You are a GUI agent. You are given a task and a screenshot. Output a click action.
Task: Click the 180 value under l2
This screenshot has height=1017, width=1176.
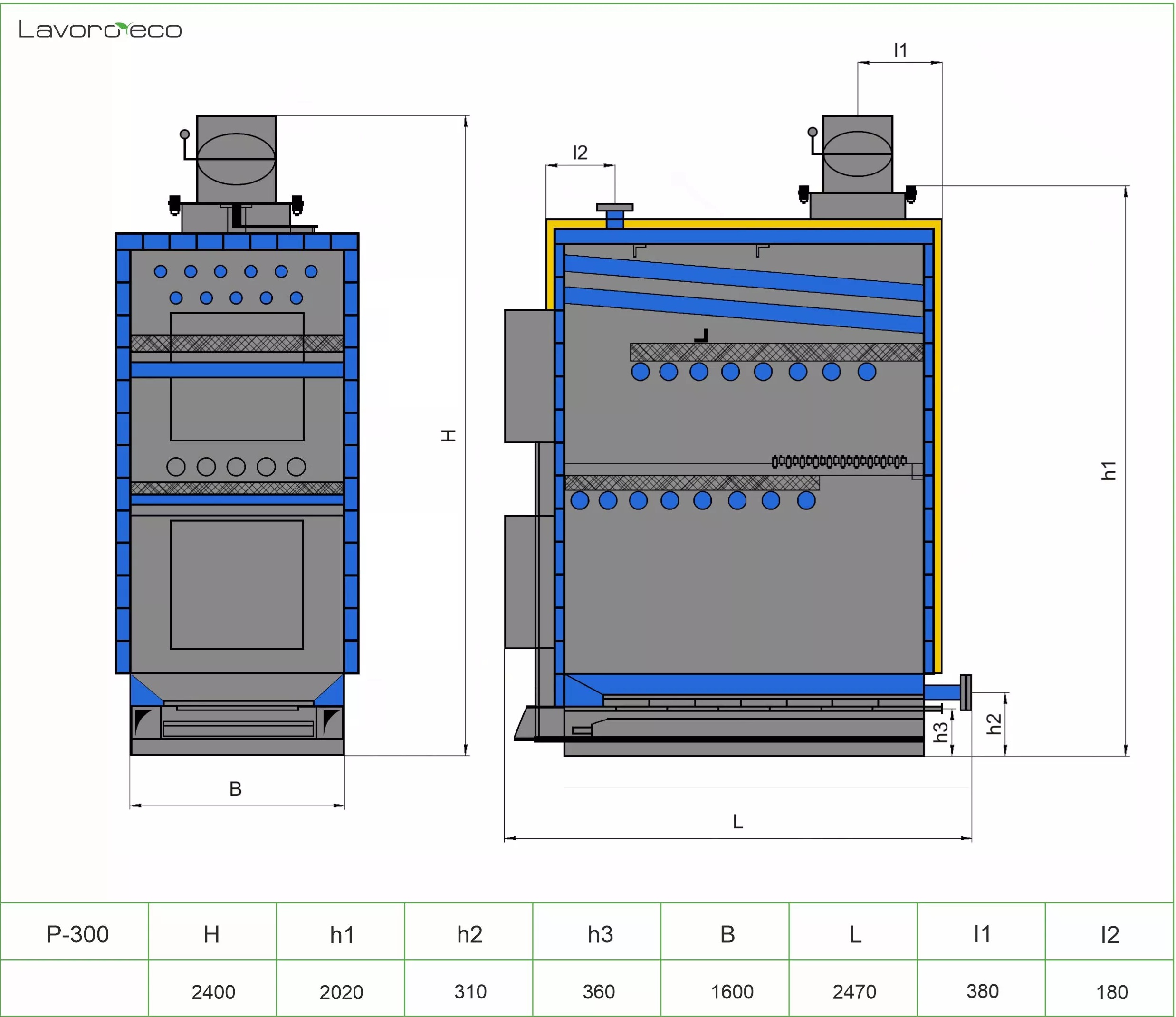coord(1112,992)
